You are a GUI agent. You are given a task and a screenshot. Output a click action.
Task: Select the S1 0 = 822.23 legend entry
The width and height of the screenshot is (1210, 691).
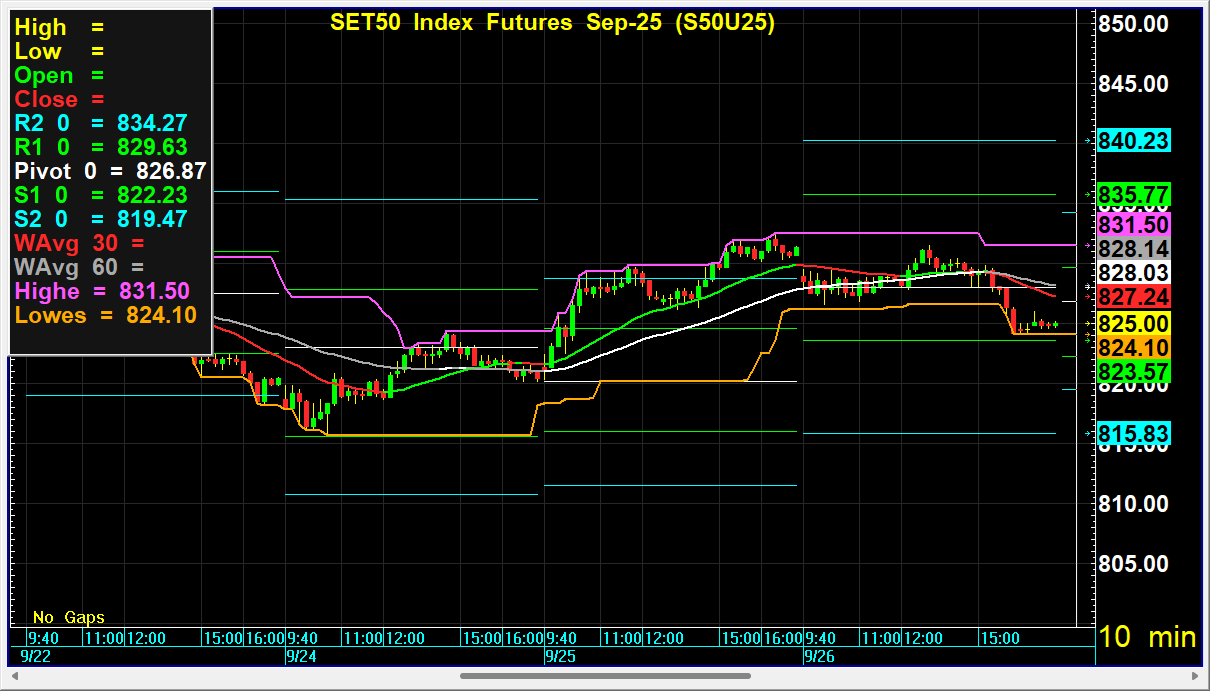101,195
